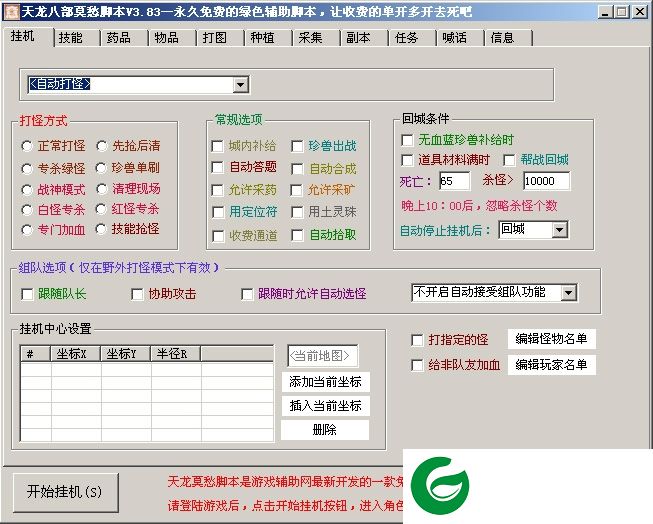653x524 pixels.
Task: Enable 跟随队长 checkbox
Action: (x=27, y=294)
